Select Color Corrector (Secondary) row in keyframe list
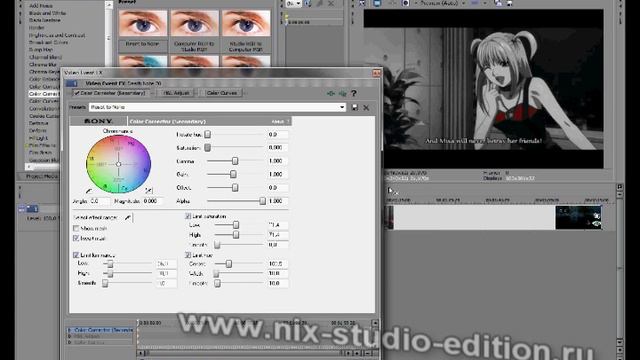This screenshot has width=640, height=360. 100,330
